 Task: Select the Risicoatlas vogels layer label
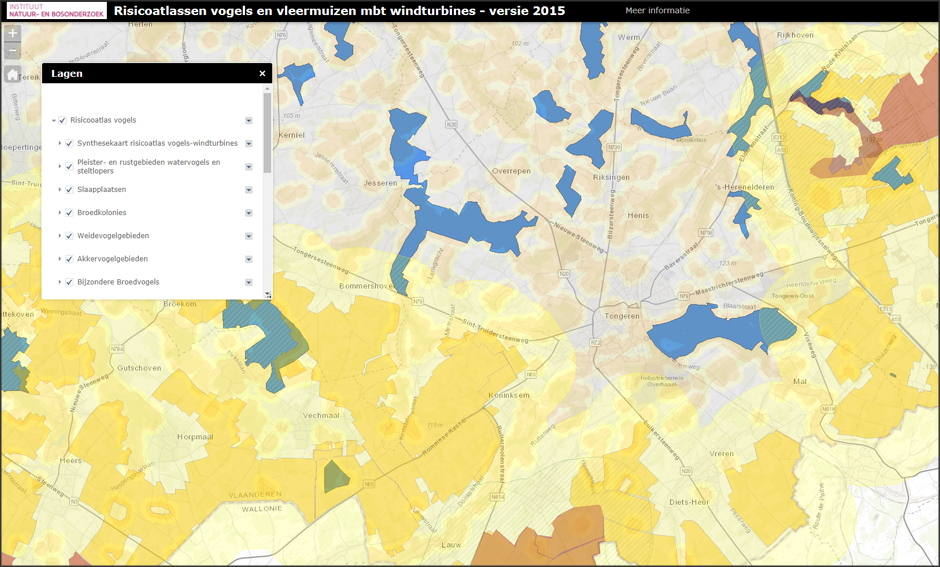pos(103,120)
